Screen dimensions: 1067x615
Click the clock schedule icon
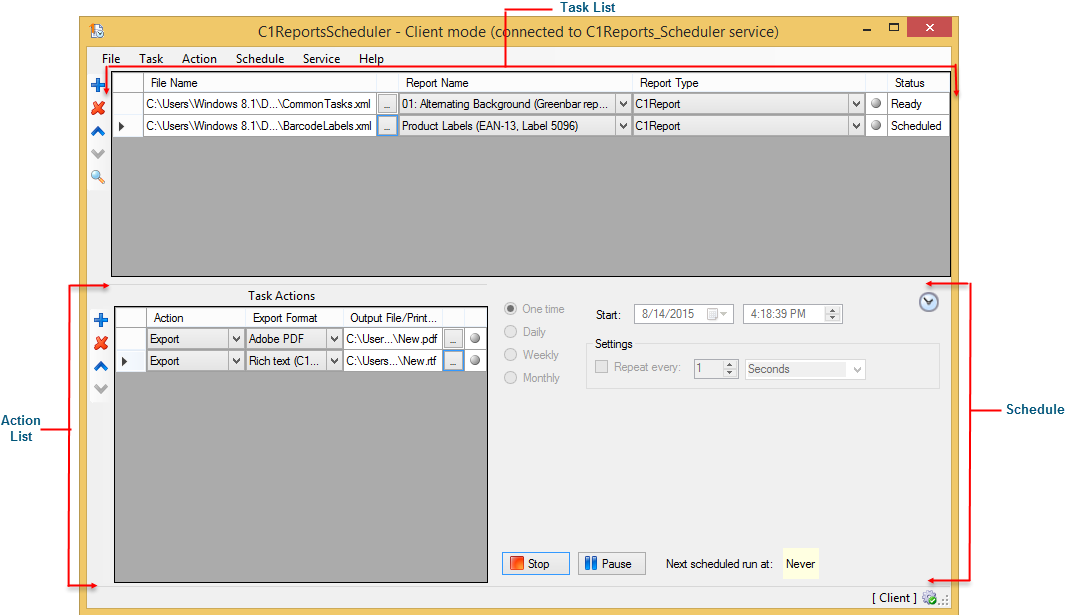928,302
